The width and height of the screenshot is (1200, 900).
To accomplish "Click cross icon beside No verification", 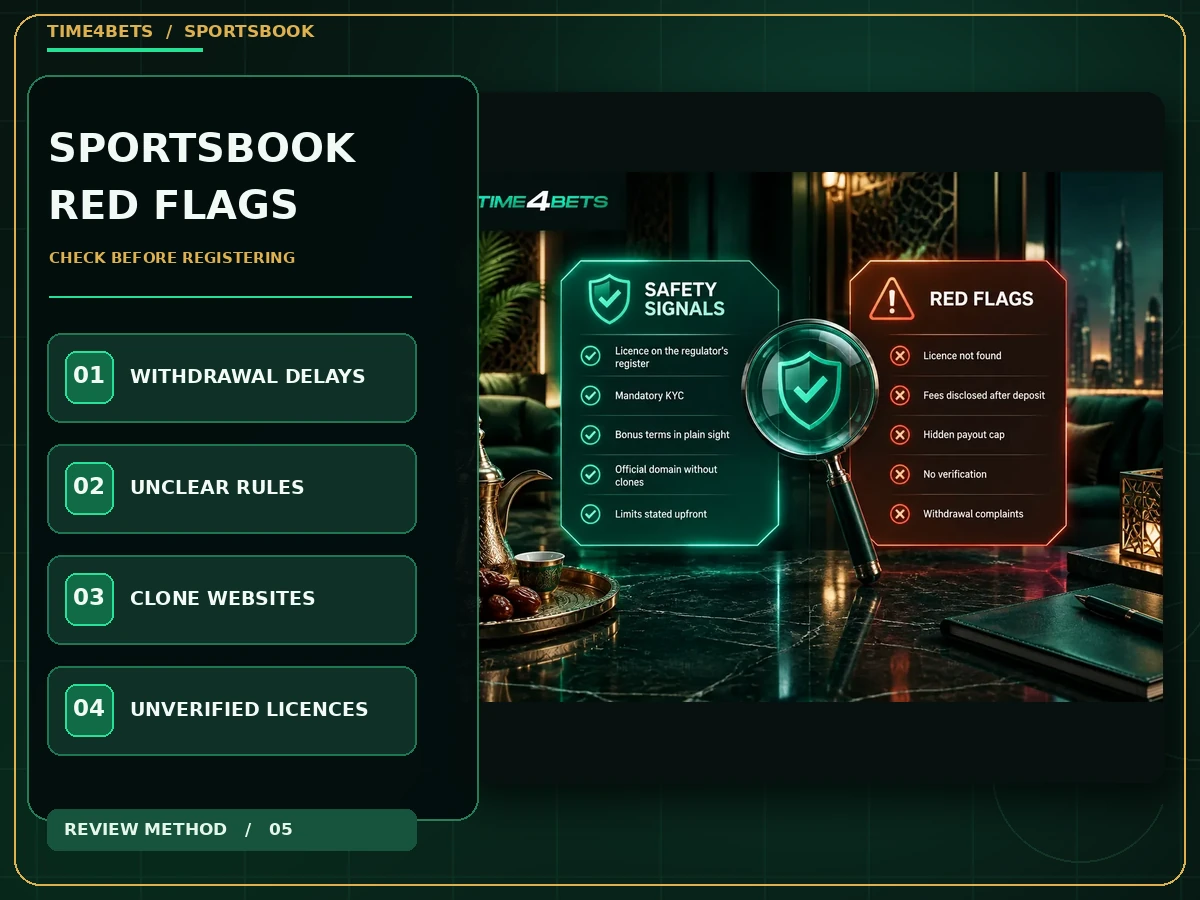I will coord(900,475).
